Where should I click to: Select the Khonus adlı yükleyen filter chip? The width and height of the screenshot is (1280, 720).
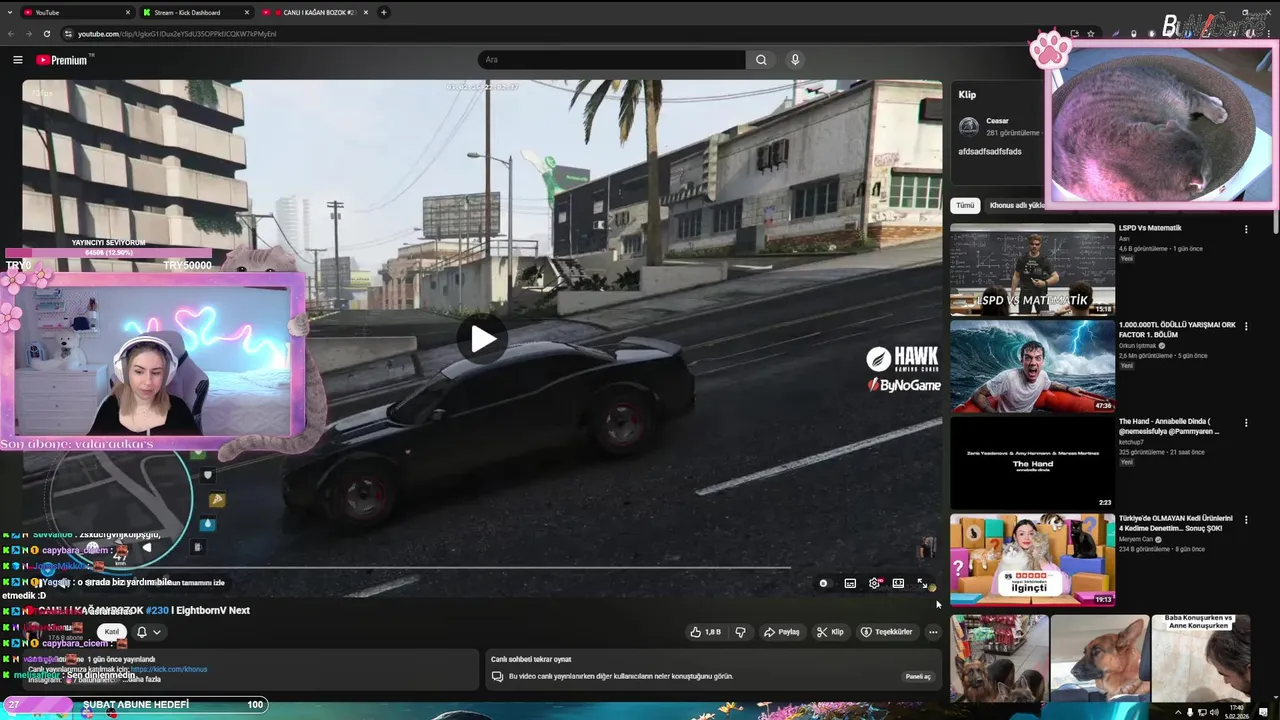click(1016, 205)
